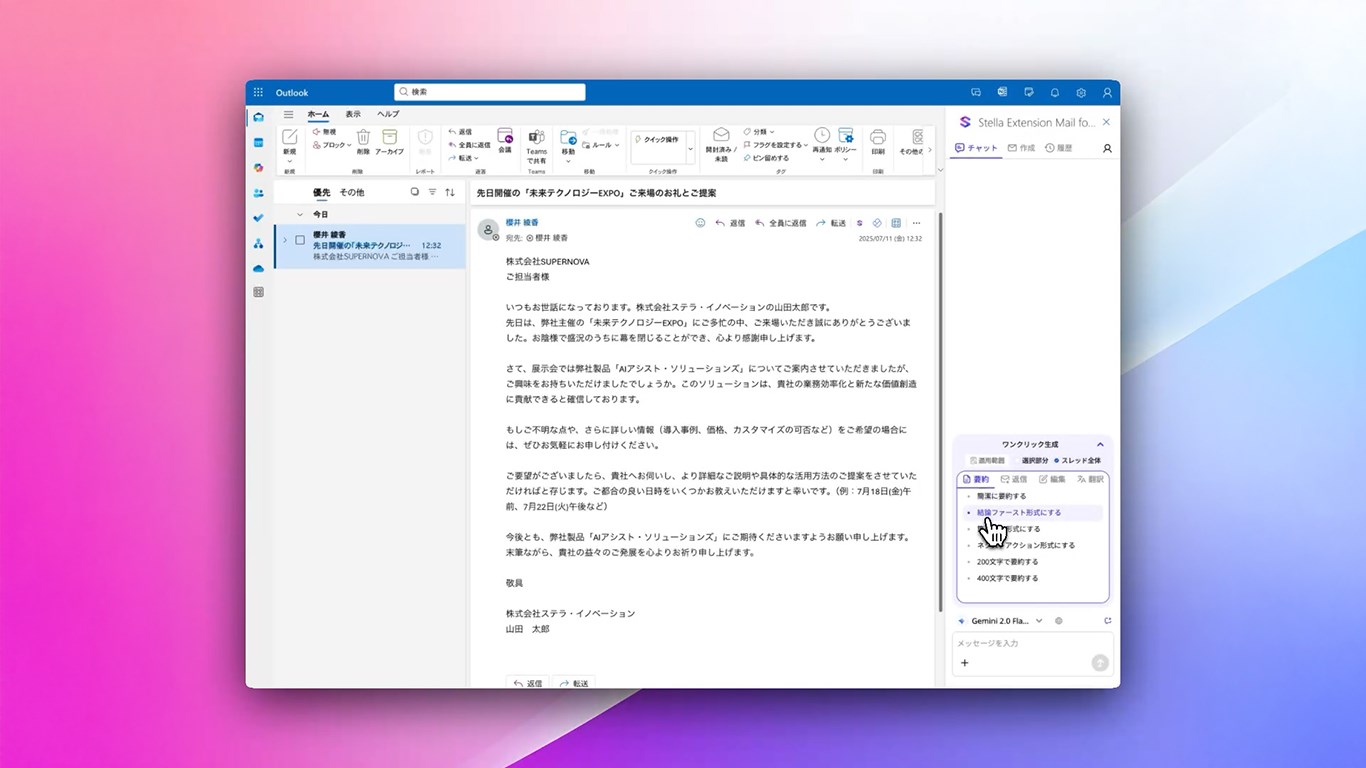The width and height of the screenshot is (1366, 768).
Task: Click 返信 button below the message
Action: pyautogui.click(x=528, y=683)
